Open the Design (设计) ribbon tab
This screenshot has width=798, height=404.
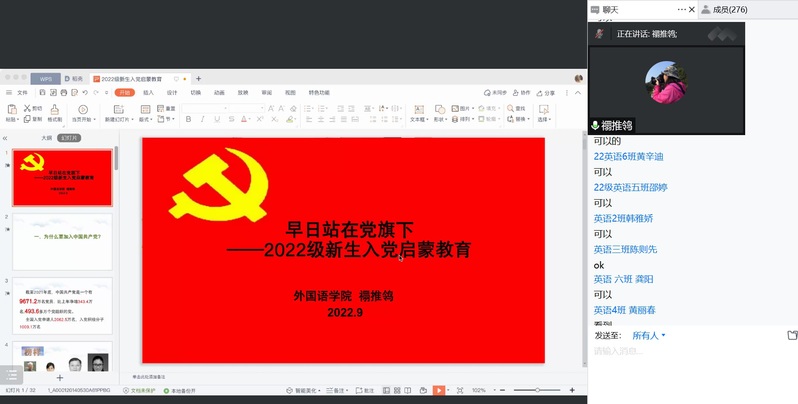(172, 93)
